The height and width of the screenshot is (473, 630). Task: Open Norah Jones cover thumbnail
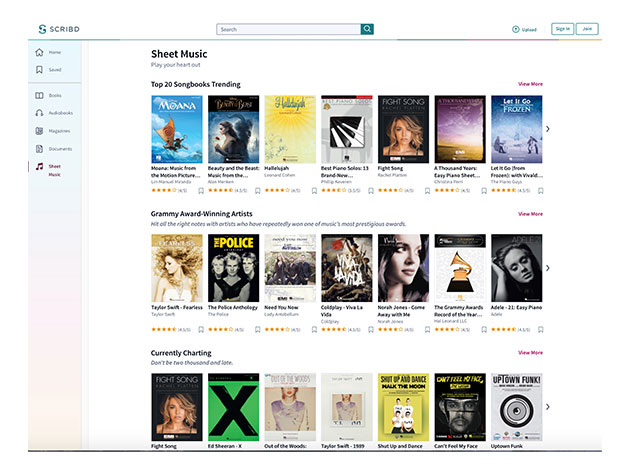(x=403, y=268)
